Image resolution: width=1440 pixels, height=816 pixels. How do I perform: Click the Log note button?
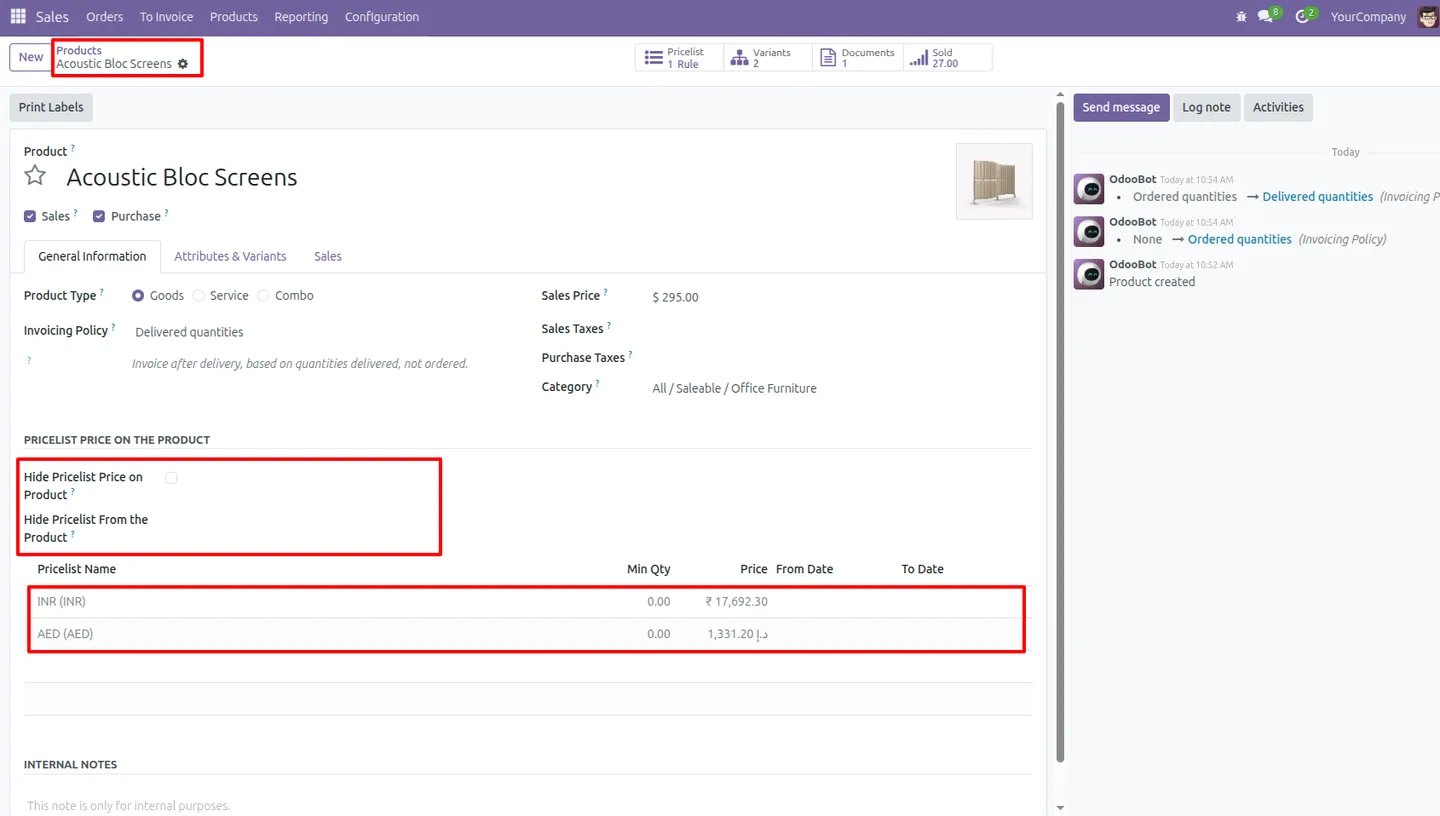click(x=1206, y=107)
